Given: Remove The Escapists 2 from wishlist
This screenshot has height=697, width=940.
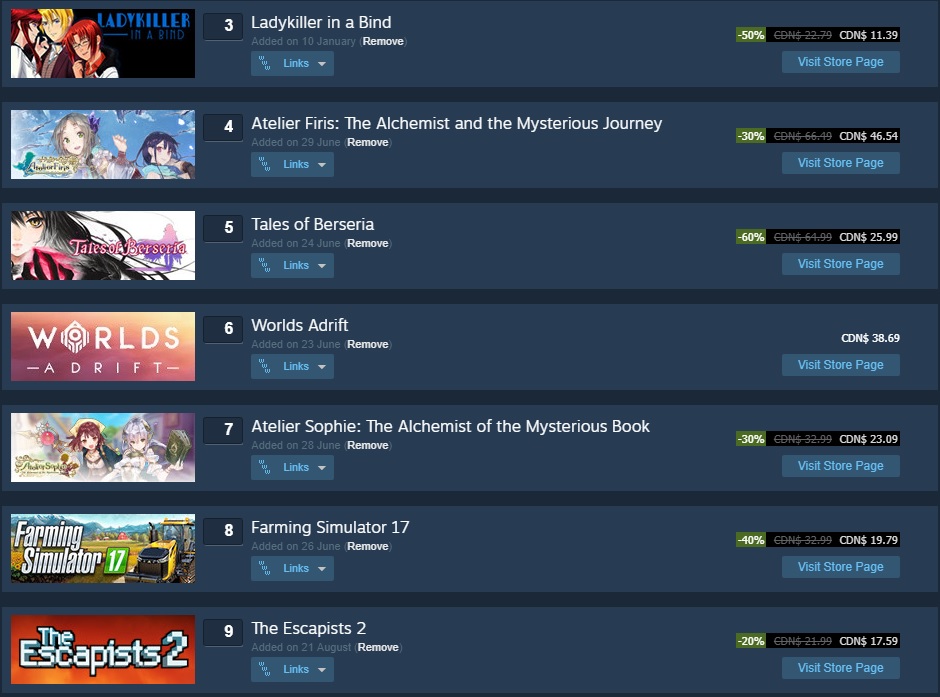Looking at the screenshot, I should [378, 647].
